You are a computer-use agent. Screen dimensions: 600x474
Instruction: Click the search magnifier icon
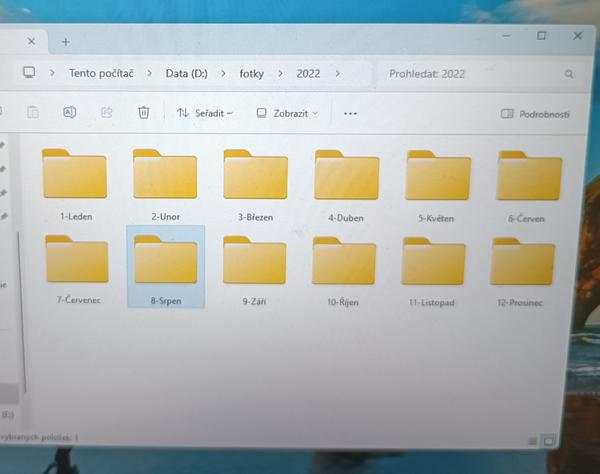click(x=569, y=74)
